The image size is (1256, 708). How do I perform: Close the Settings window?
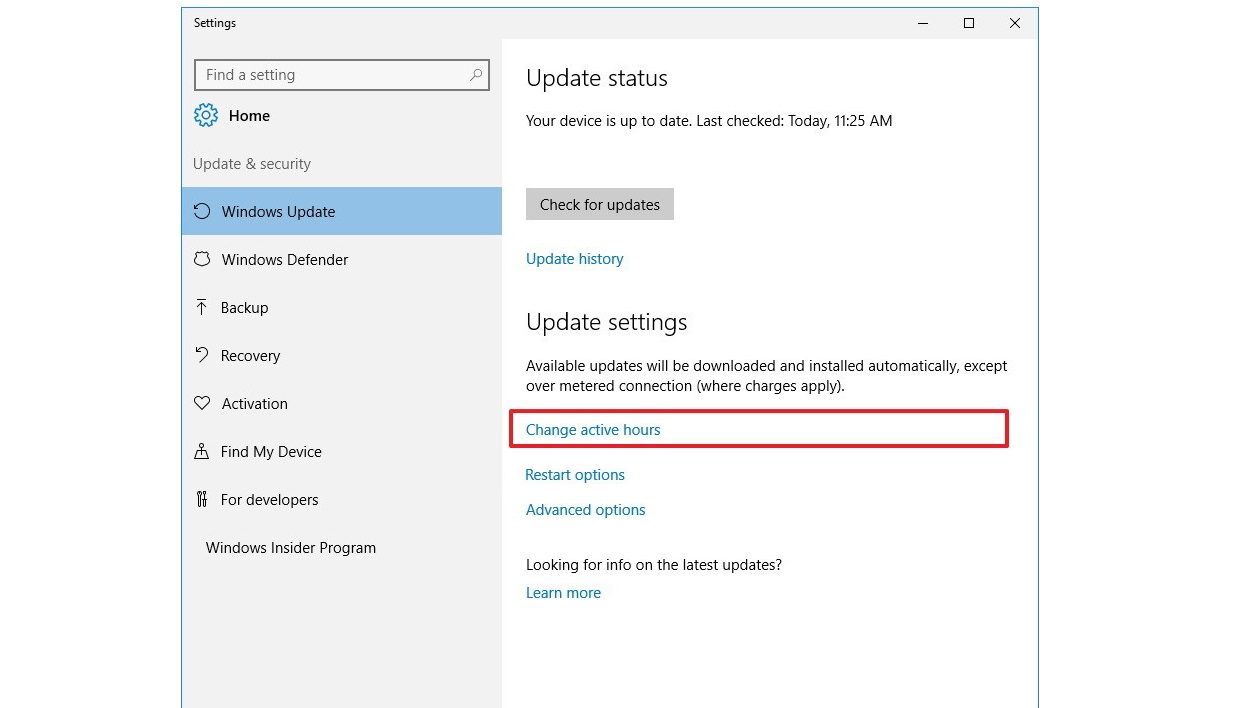(x=1014, y=23)
